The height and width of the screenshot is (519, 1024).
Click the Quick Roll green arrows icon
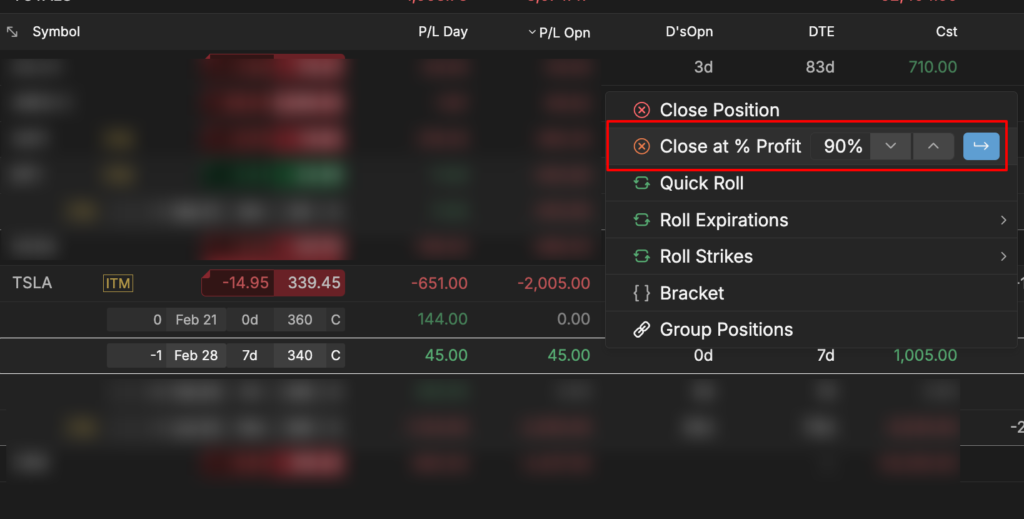pyautogui.click(x=642, y=183)
